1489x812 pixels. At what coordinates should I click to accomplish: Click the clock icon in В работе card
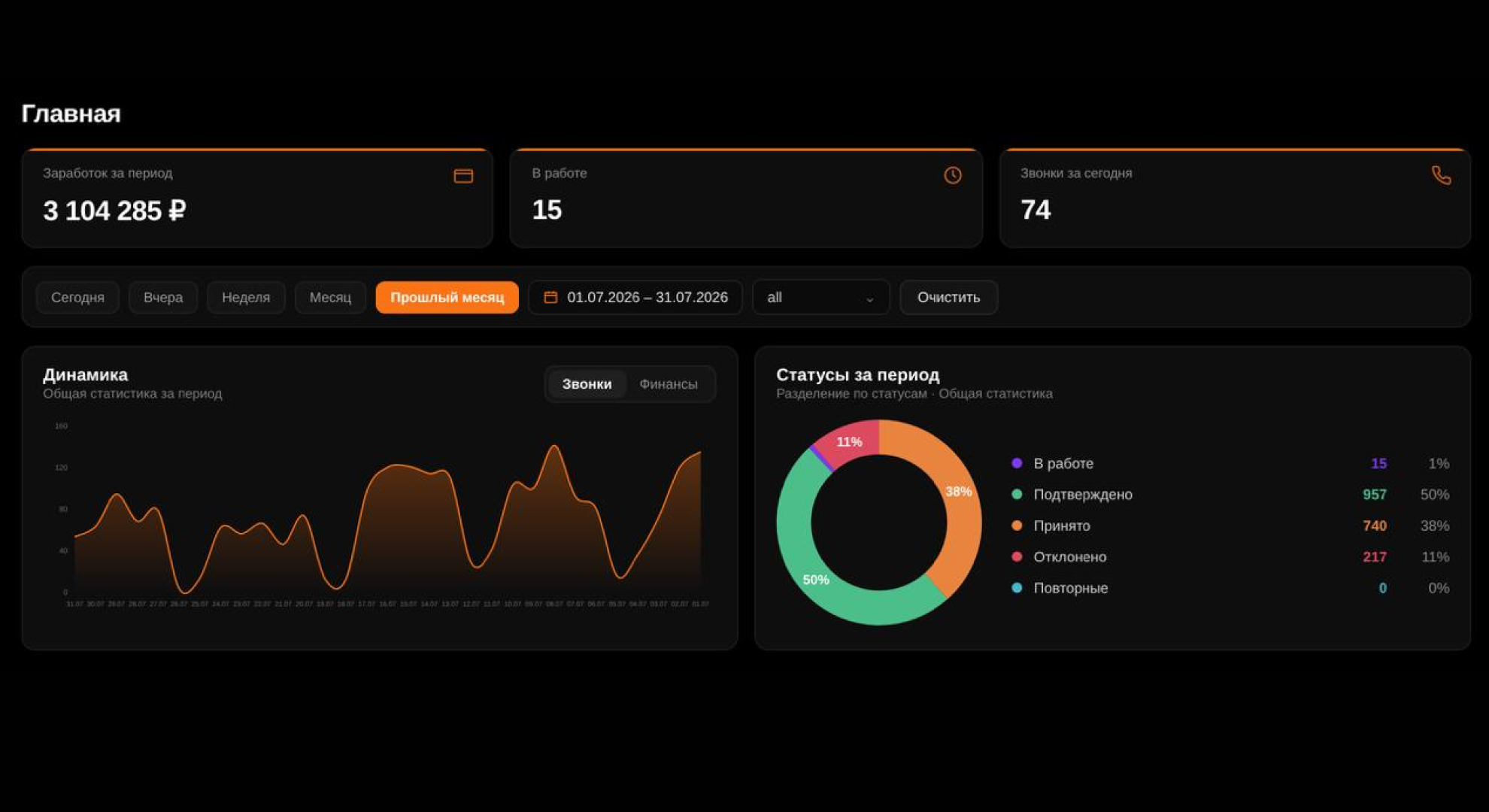(x=953, y=175)
